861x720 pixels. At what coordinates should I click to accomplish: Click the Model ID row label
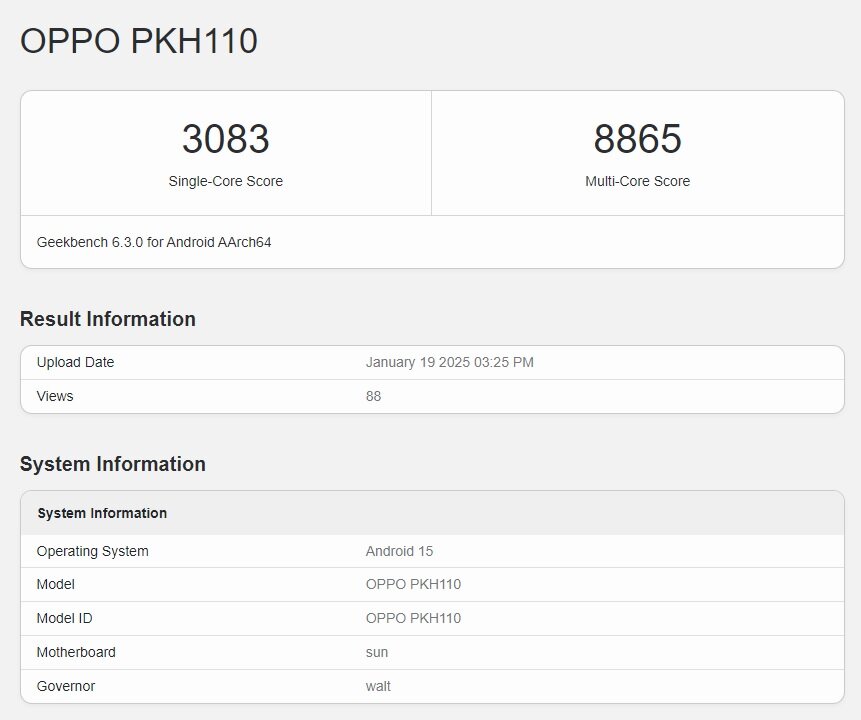64,618
